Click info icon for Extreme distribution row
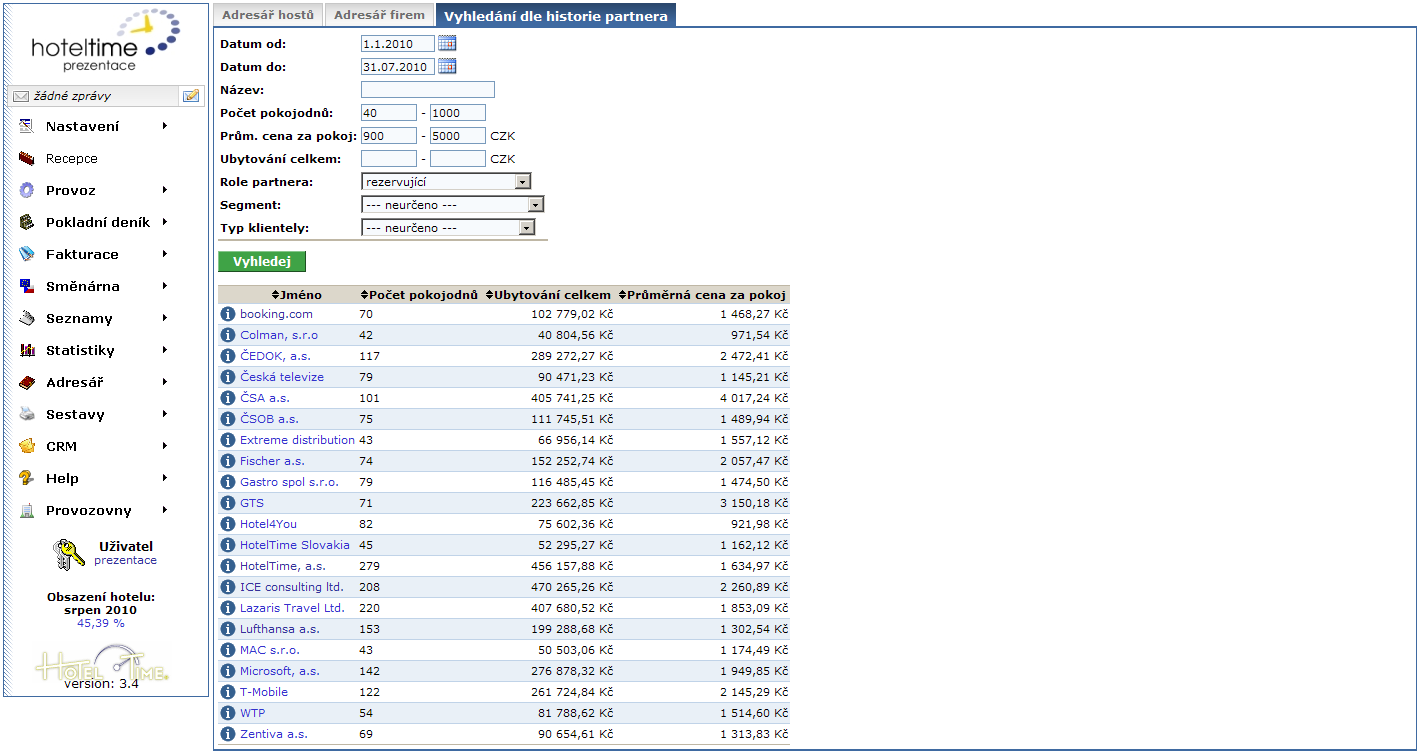This screenshot has width=1418, height=754. tap(228, 440)
